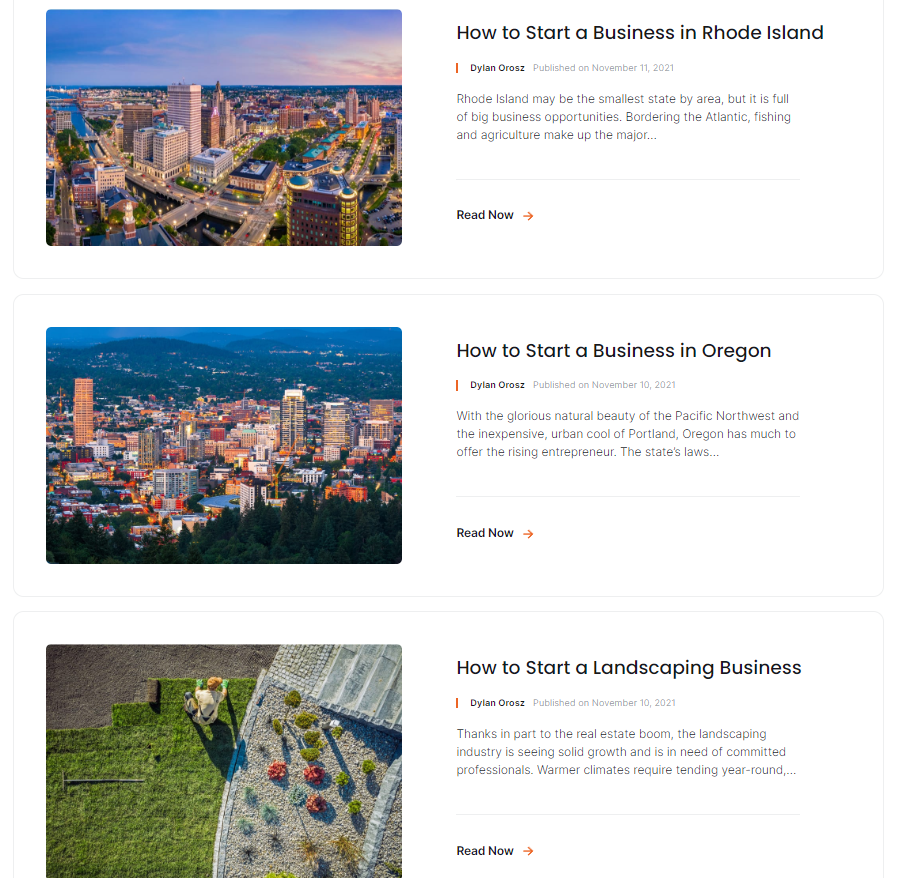Open 'How to Start a Business in Oregon' title
The width and height of the screenshot is (910, 878).
613,351
